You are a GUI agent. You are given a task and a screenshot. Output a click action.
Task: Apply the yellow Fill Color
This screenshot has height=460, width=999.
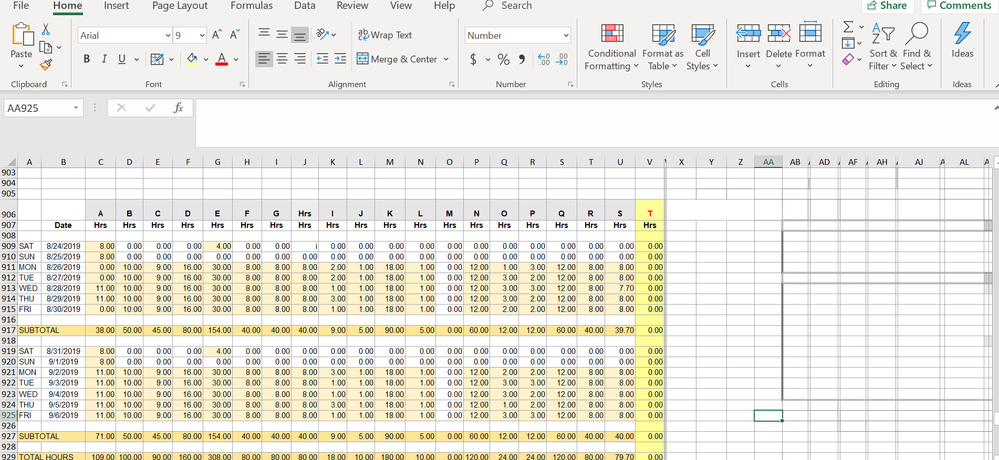click(x=192, y=59)
